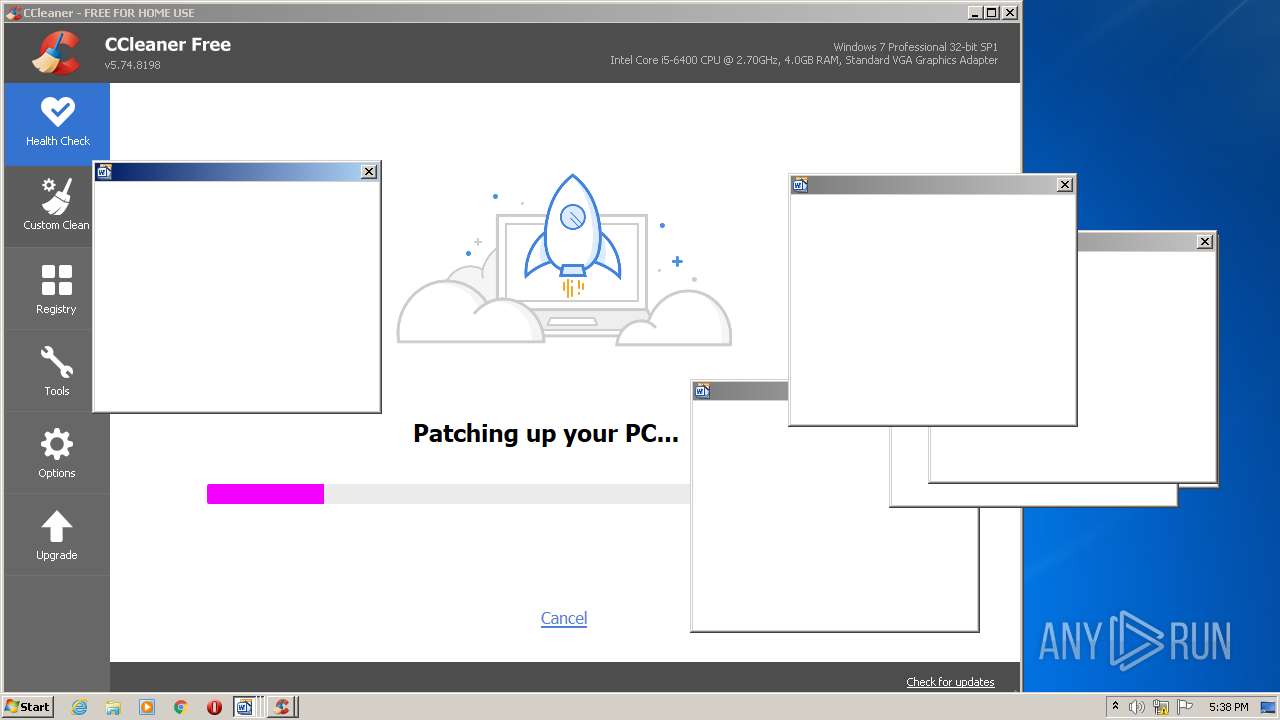This screenshot has width=1280, height=720.
Task: Close the rightmost gray-titled blank popup
Action: coord(1205,241)
